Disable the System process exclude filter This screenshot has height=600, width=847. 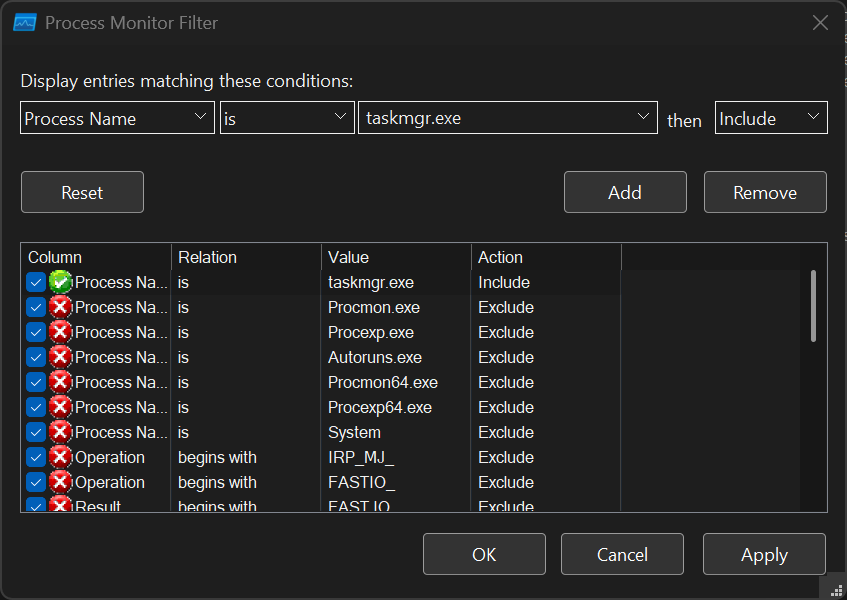[x=36, y=432]
